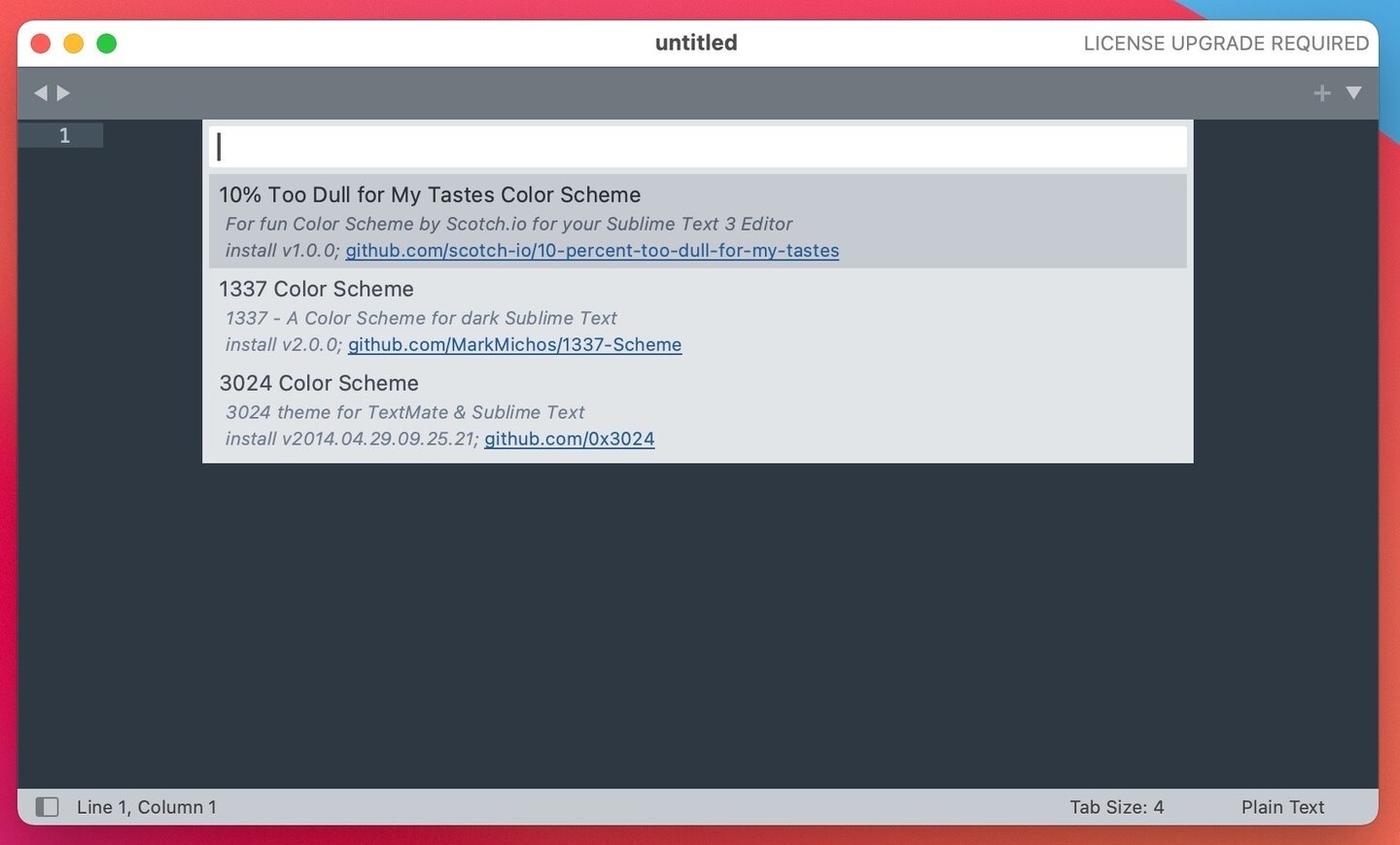Screen dimensions: 1400x845
Task: Select 10% Too Dull for My Tastes package
Action: (x=430, y=195)
